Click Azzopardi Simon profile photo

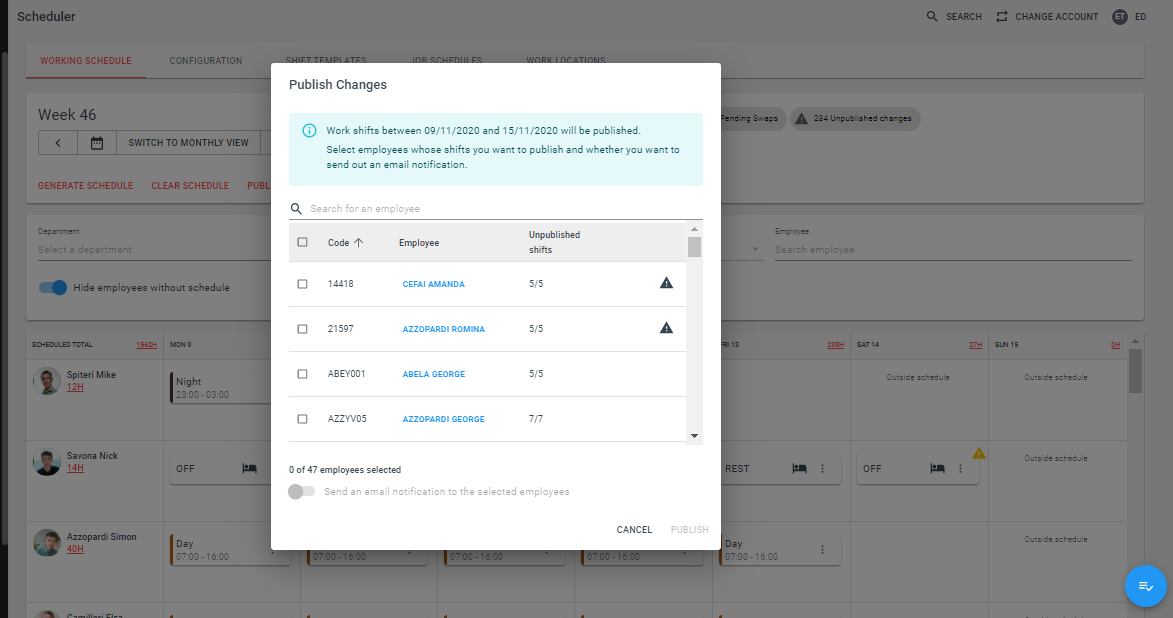coord(46,542)
